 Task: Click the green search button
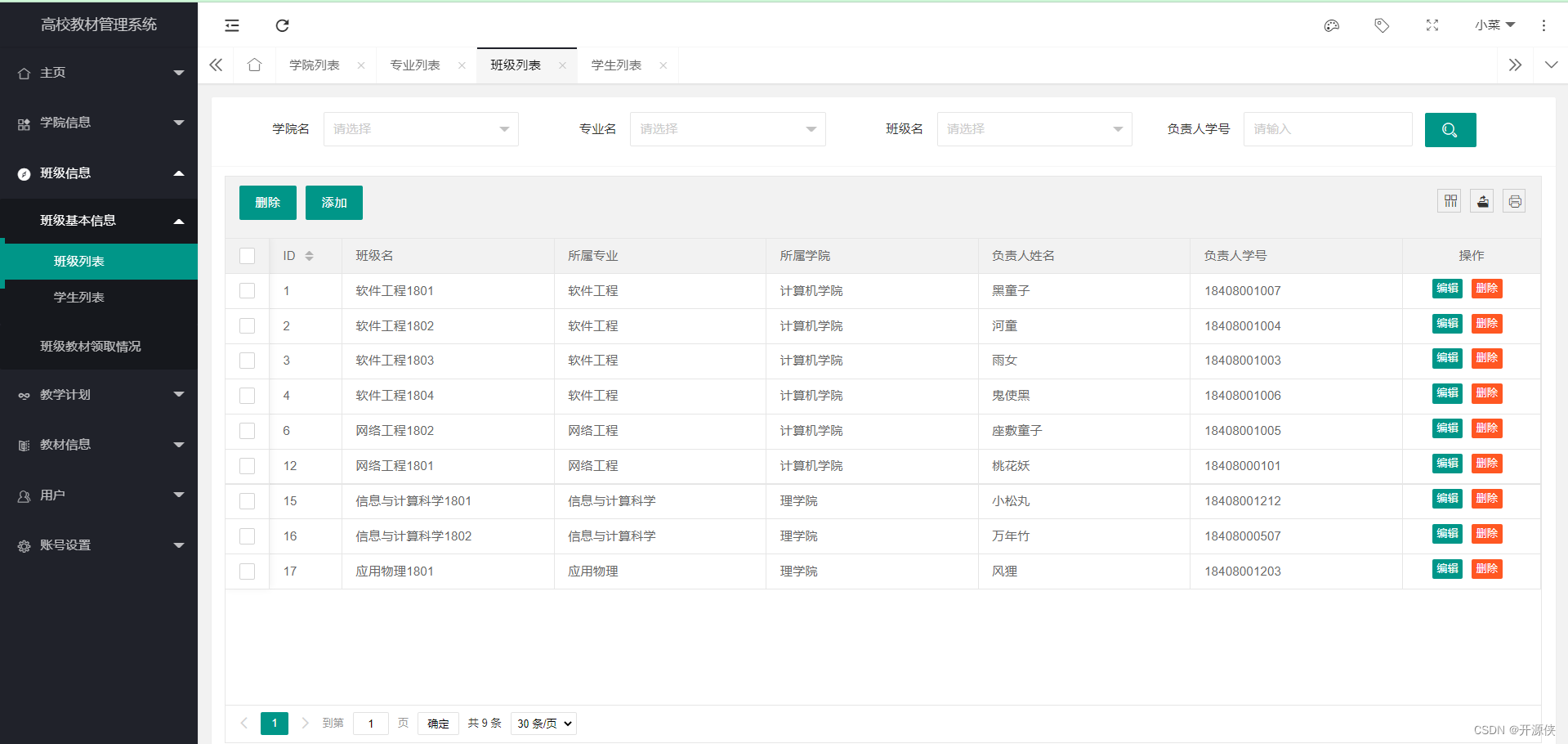[1450, 130]
